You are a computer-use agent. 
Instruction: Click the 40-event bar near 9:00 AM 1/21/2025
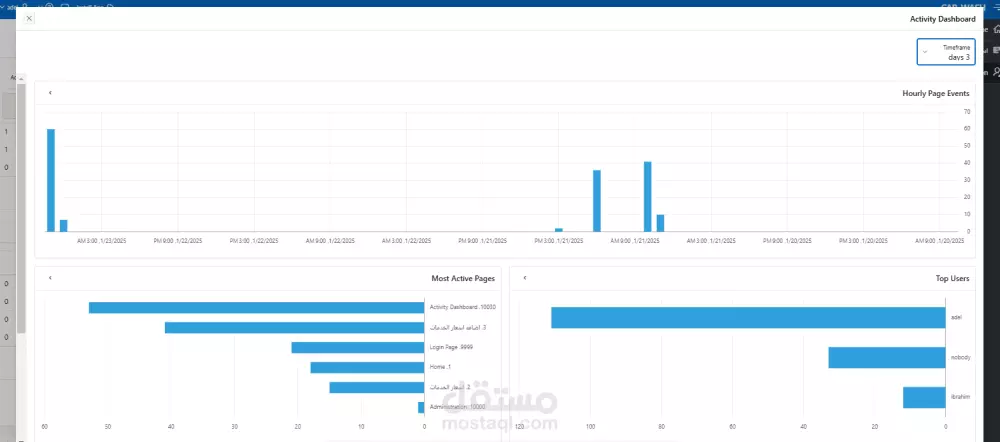647,197
